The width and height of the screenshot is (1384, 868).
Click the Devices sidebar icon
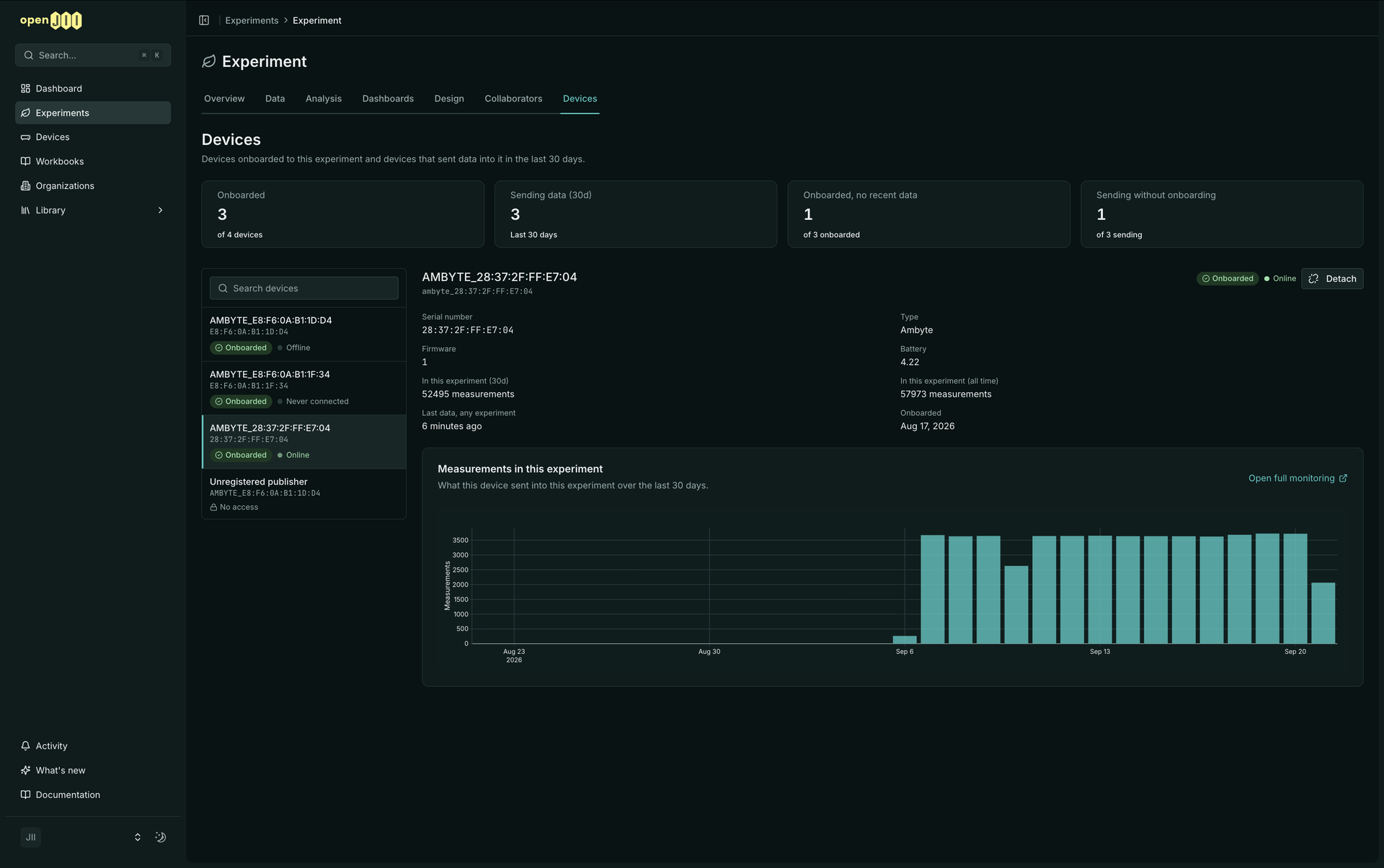[x=25, y=137]
